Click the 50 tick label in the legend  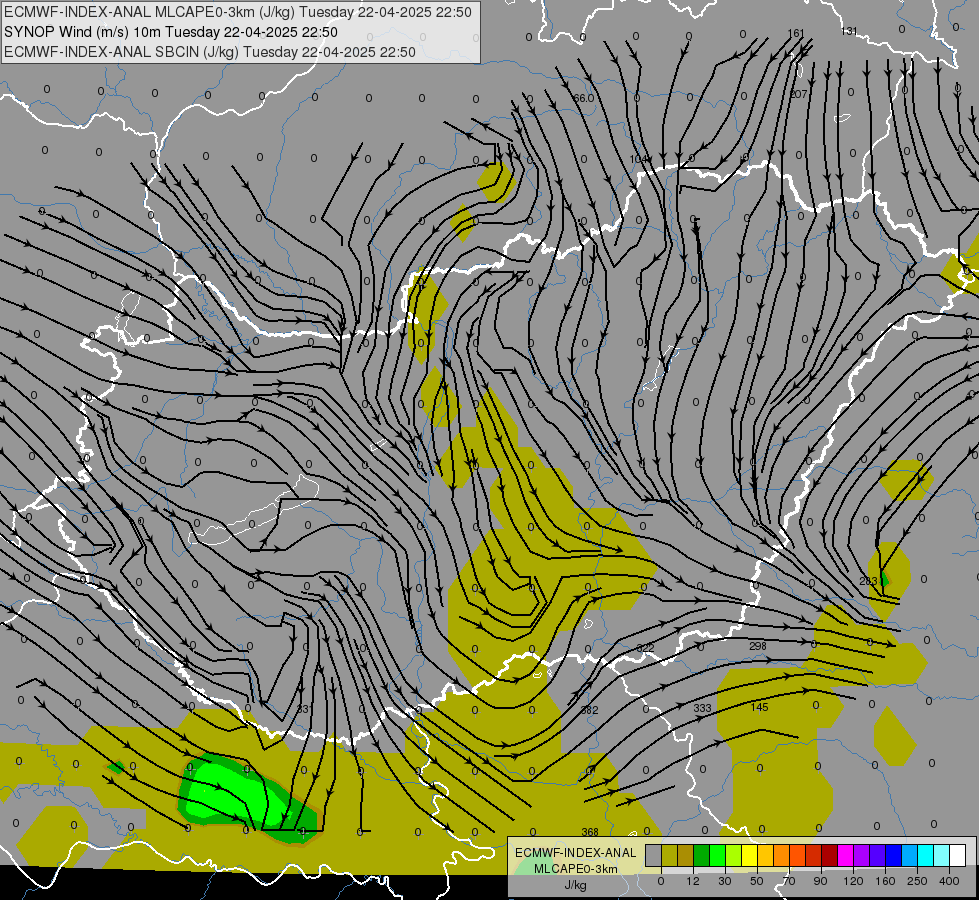[757, 881]
